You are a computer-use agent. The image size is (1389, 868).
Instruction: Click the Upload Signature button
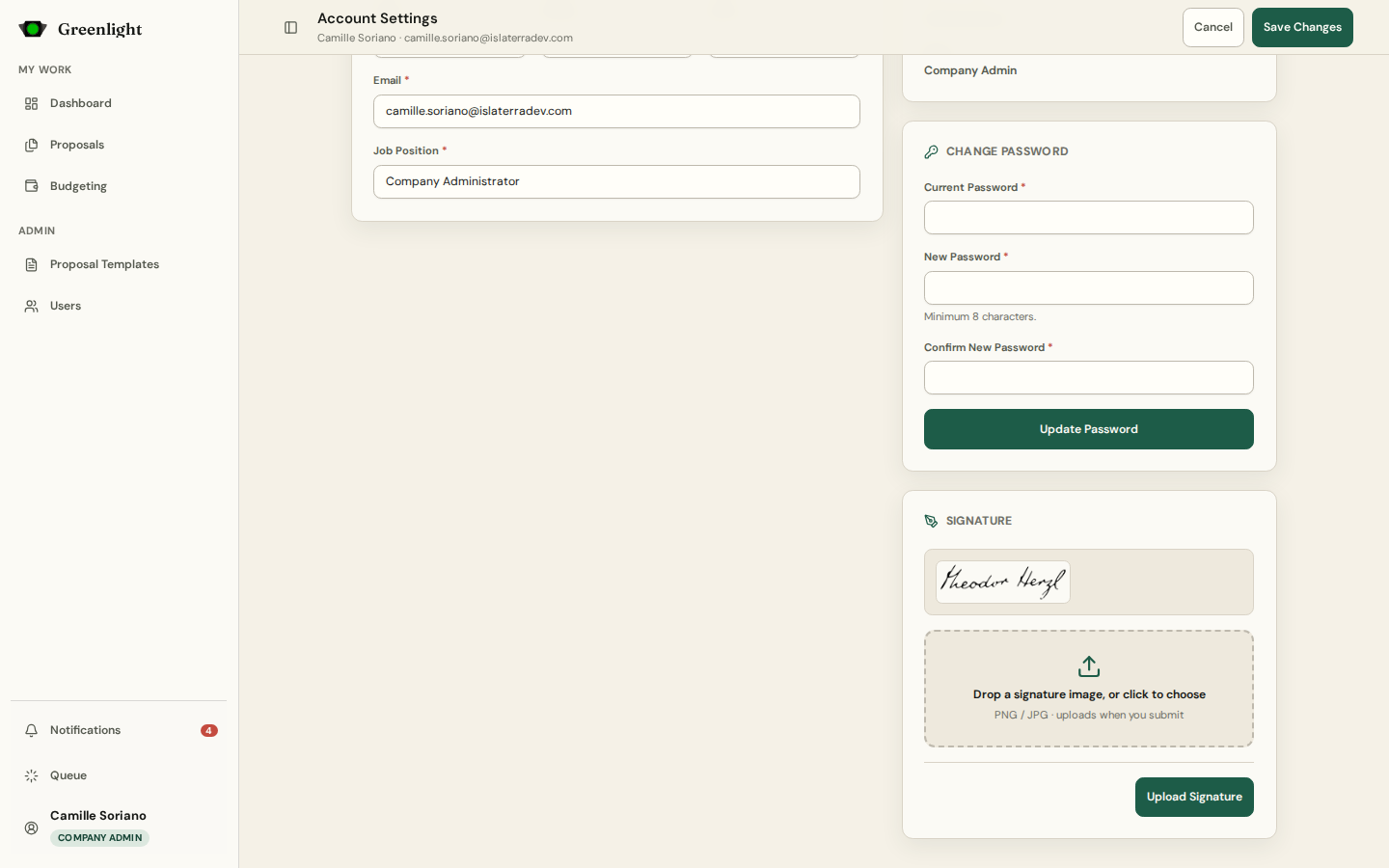[x=1194, y=797]
